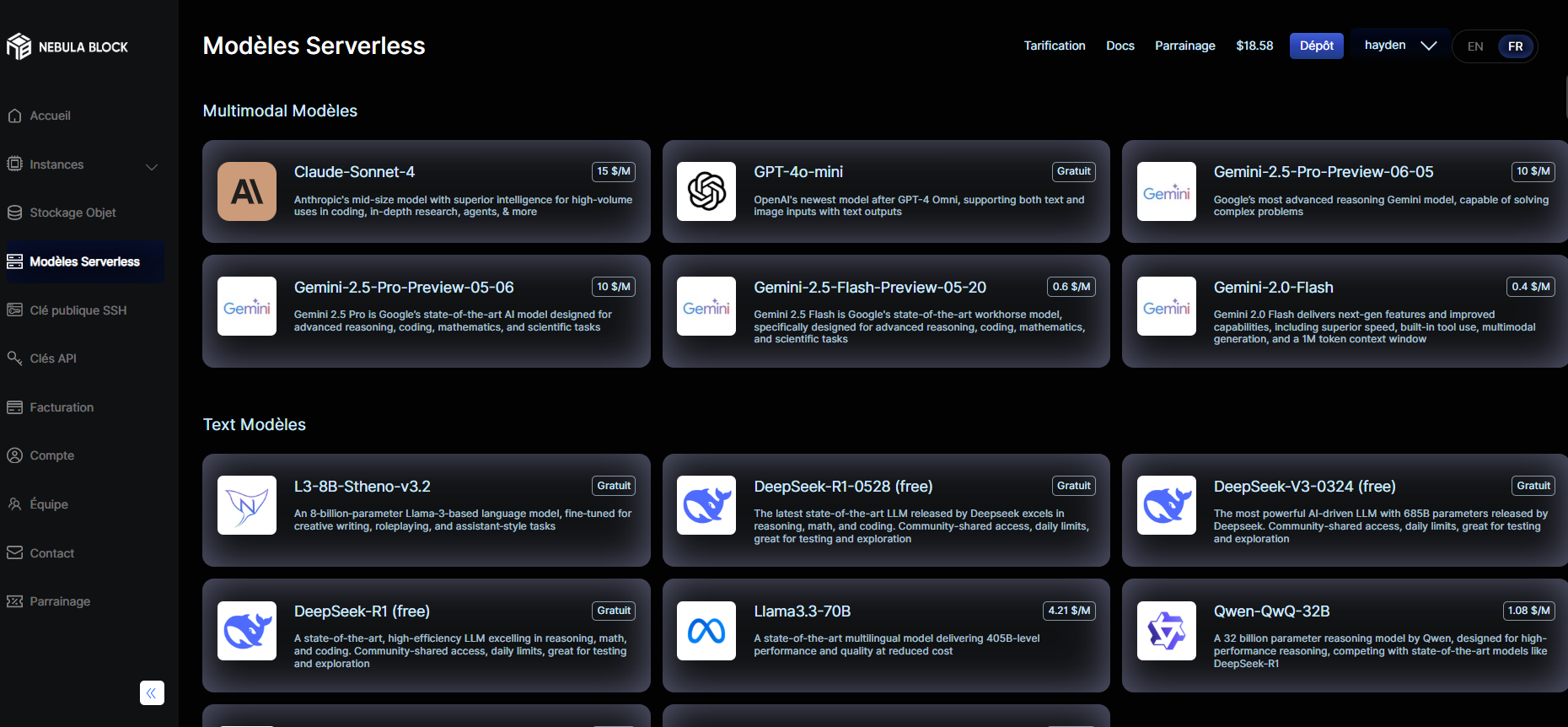Image resolution: width=1568 pixels, height=727 pixels.
Task: Switch language to EN
Action: coord(1475,46)
